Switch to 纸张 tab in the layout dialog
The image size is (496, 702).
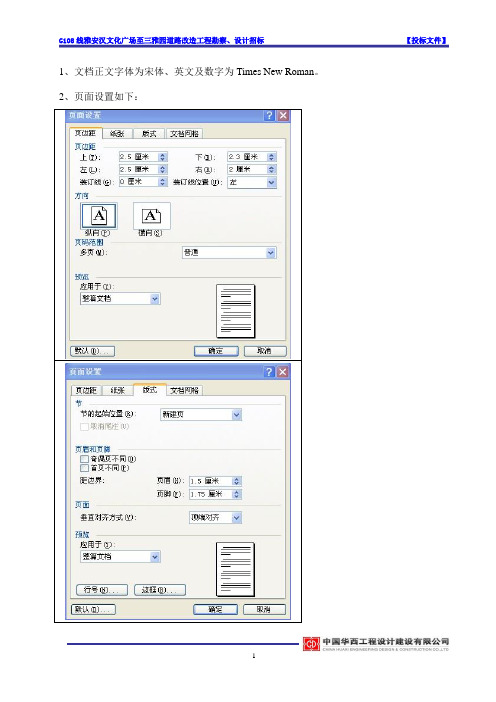117,390
